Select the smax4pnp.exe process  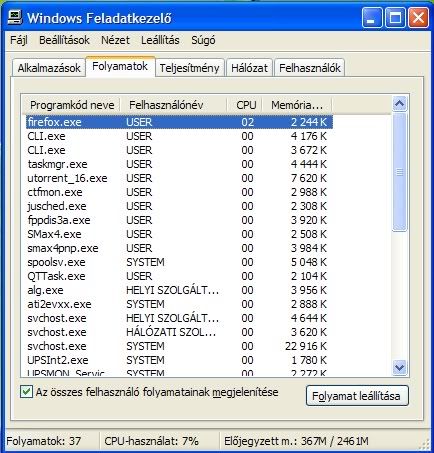pos(179,248)
